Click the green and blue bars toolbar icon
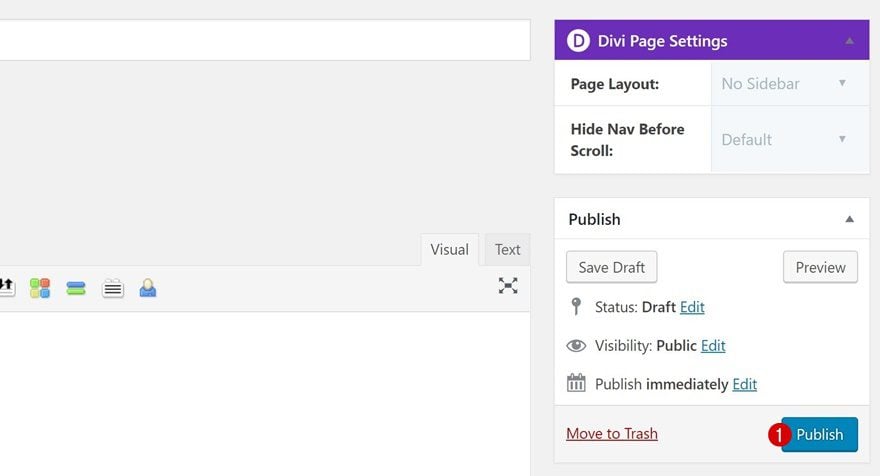Screen dimensions: 880x476 pos(76,288)
